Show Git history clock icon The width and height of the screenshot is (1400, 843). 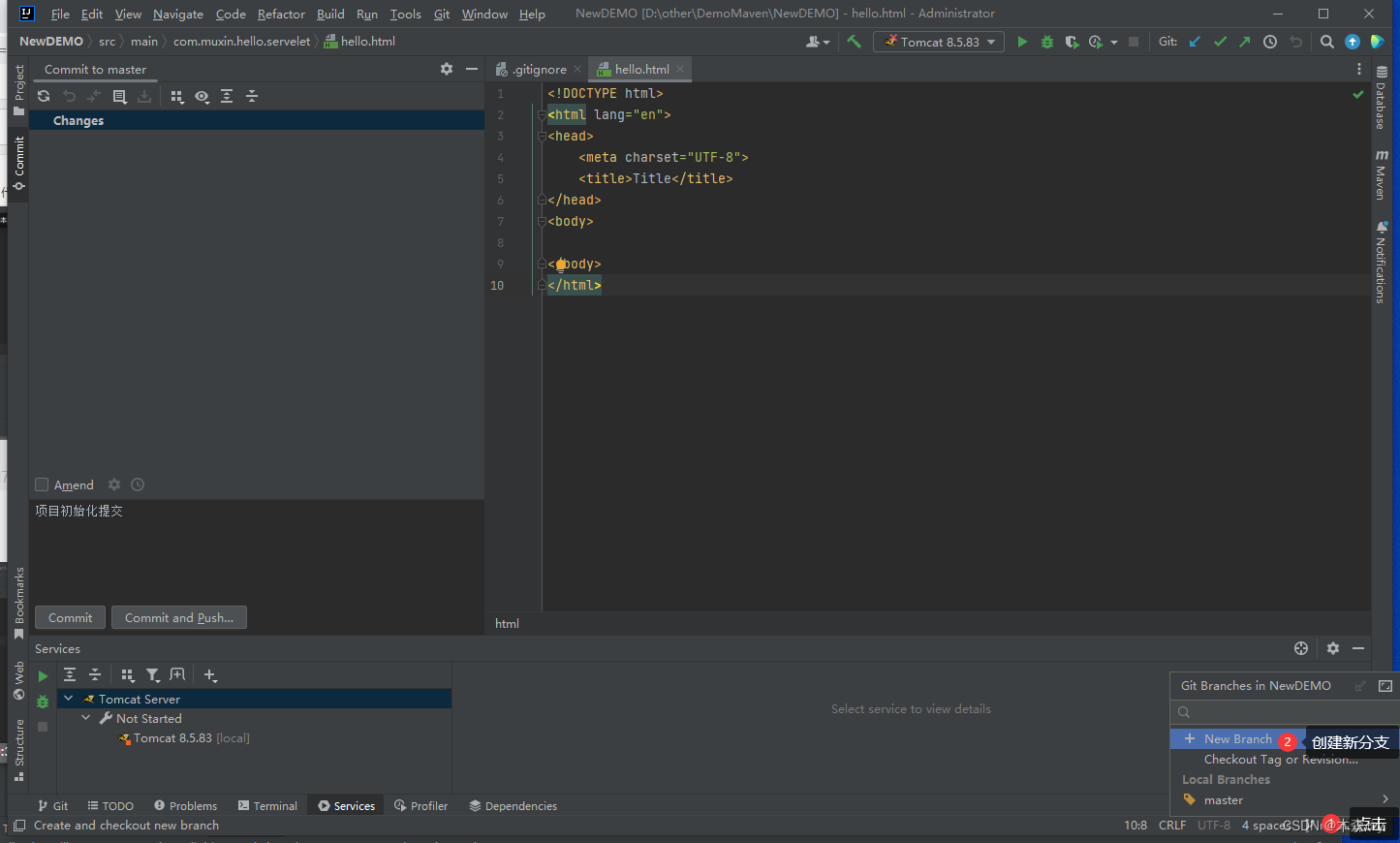[x=1270, y=42]
